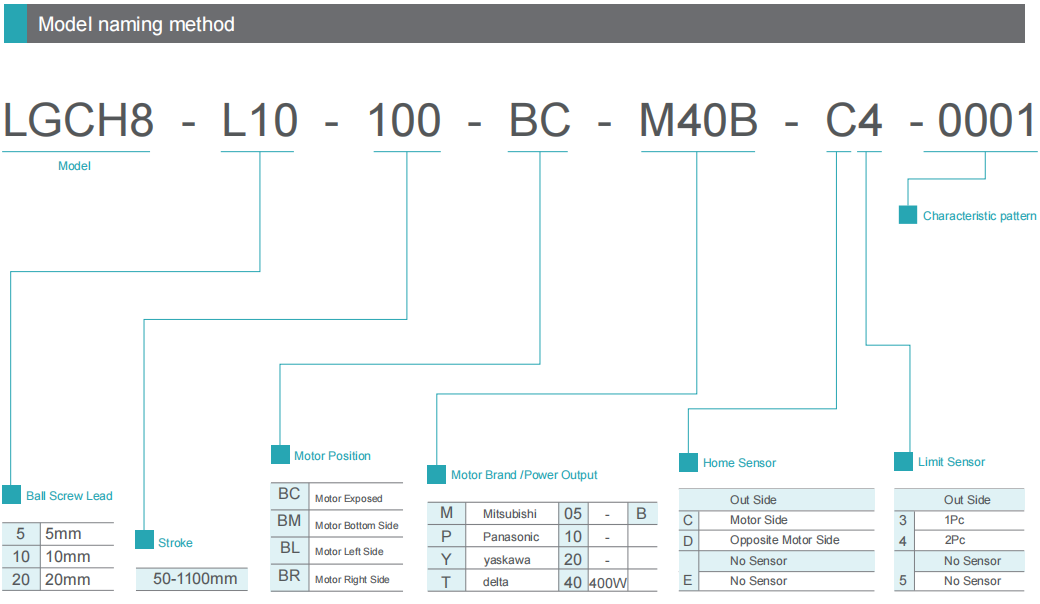The width and height of the screenshot is (1040, 604).
Task: Click the 50-1100mm stroke range cell
Action: click(194, 579)
